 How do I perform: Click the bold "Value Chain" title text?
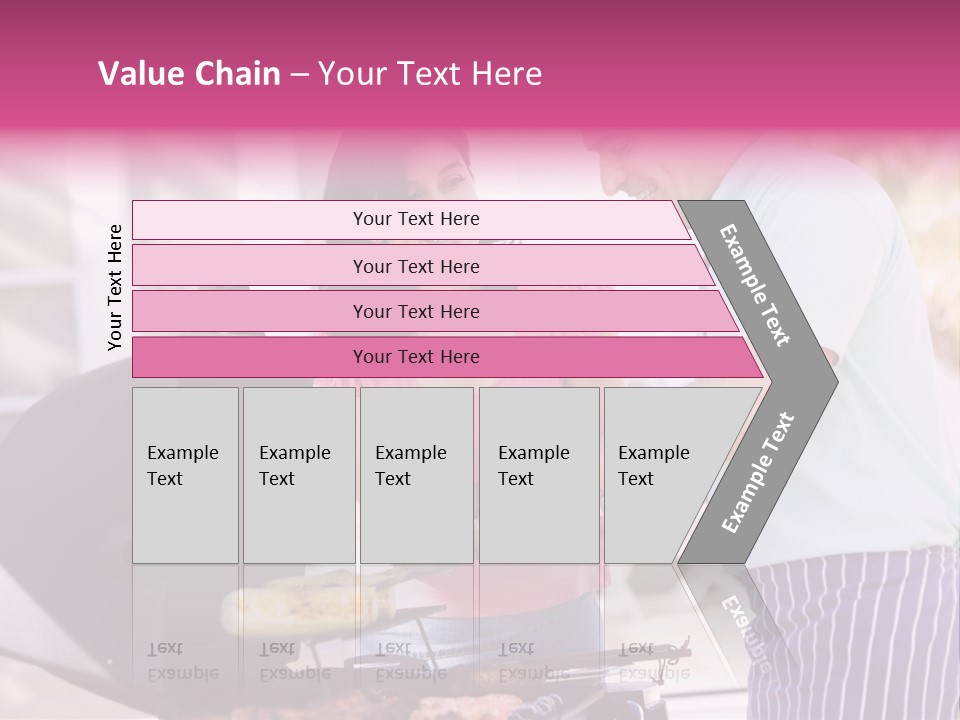[x=189, y=74]
